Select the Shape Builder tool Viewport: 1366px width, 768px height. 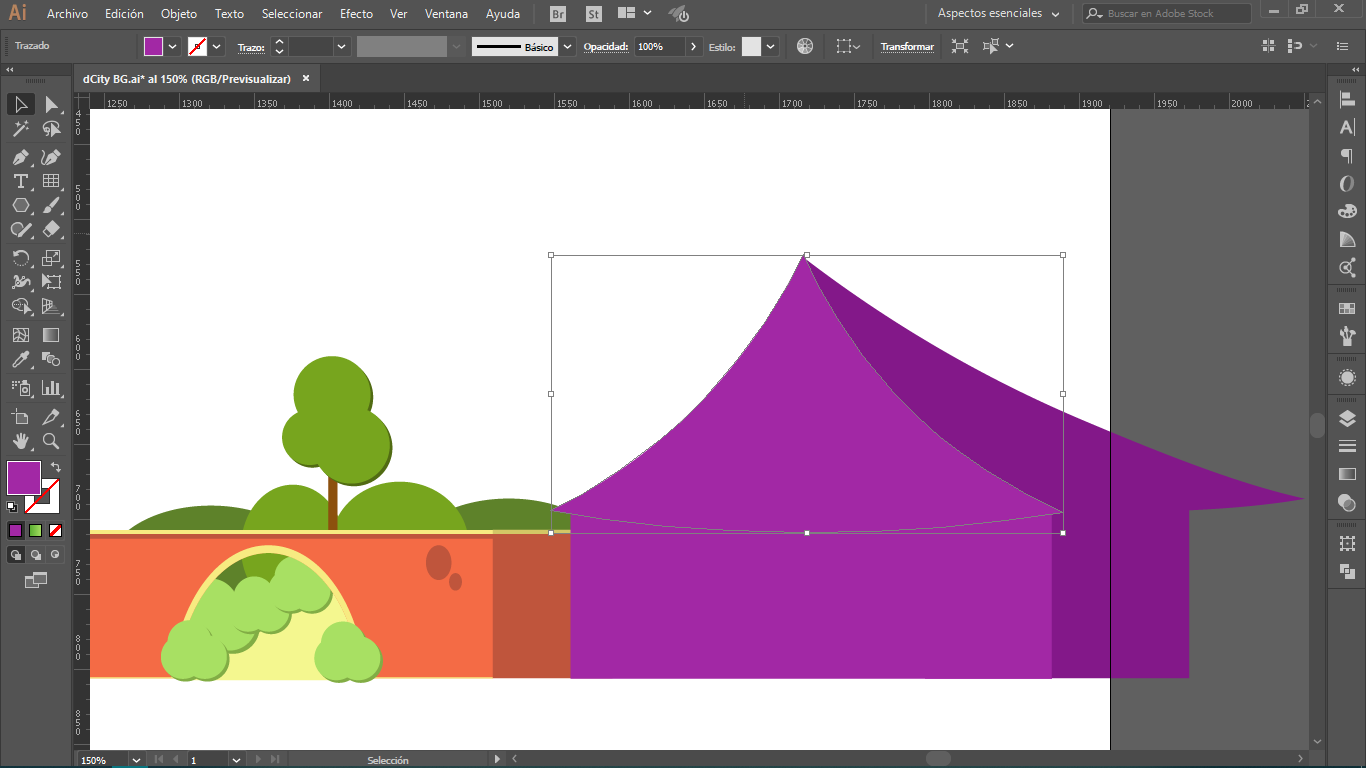[21, 306]
